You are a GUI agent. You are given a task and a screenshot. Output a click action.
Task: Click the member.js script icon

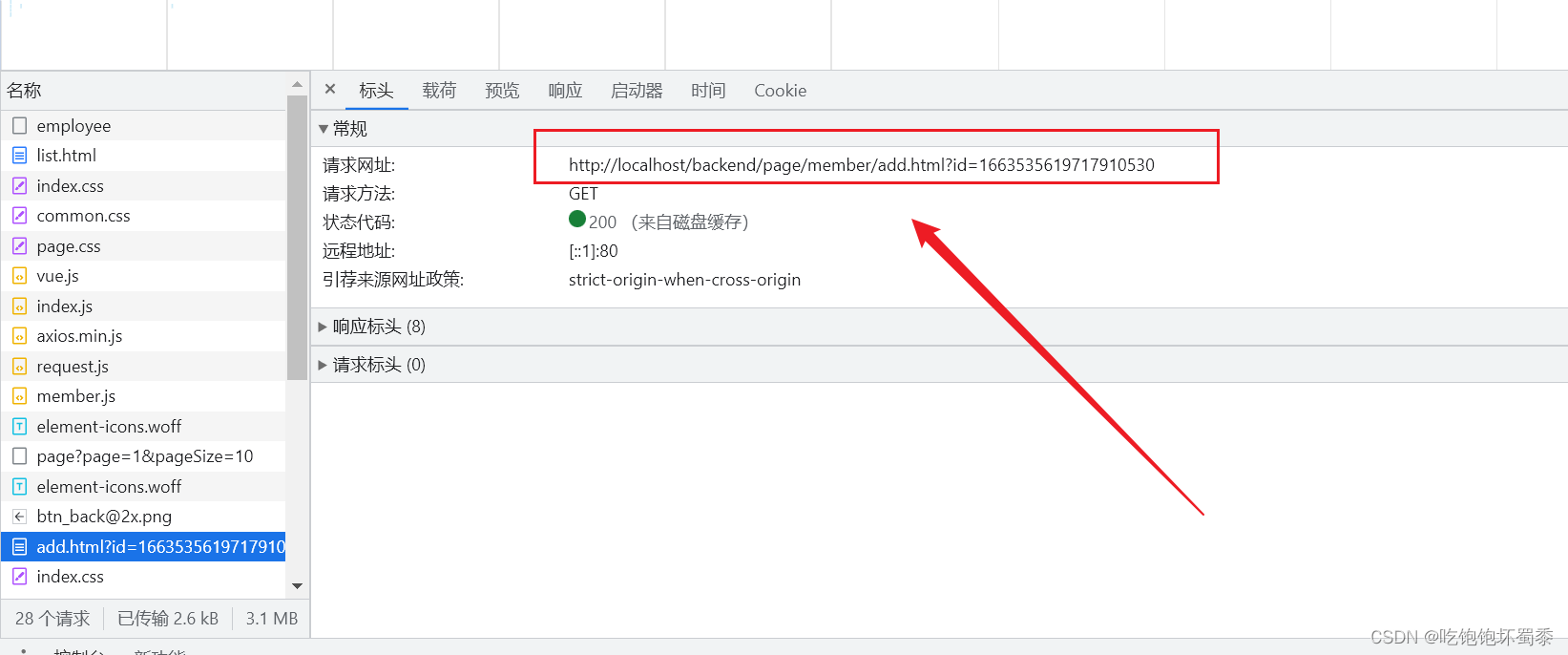pos(19,395)
